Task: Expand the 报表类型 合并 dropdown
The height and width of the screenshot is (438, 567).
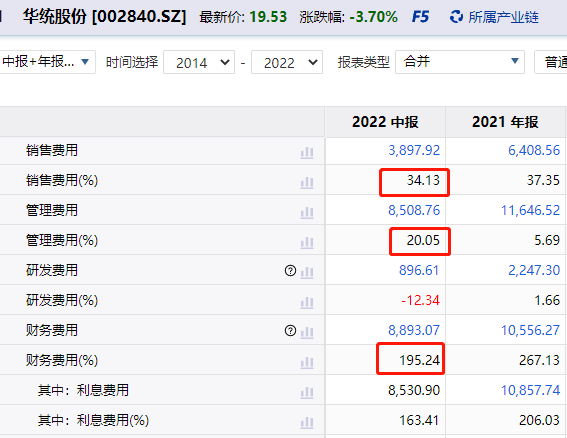Action: [x=460, y=62]
